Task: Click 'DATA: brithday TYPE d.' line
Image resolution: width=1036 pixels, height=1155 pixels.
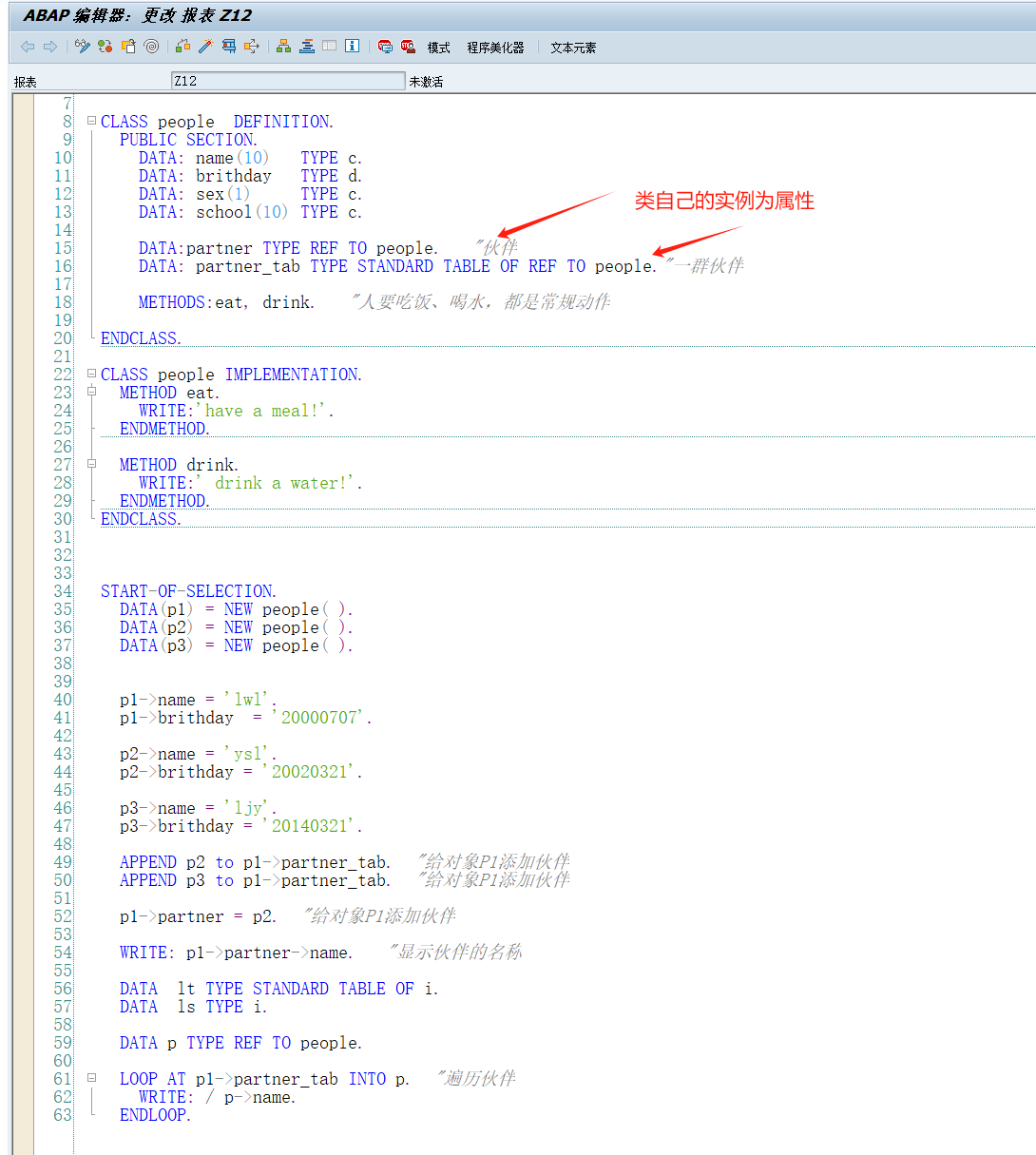Action: pos(250,176)
